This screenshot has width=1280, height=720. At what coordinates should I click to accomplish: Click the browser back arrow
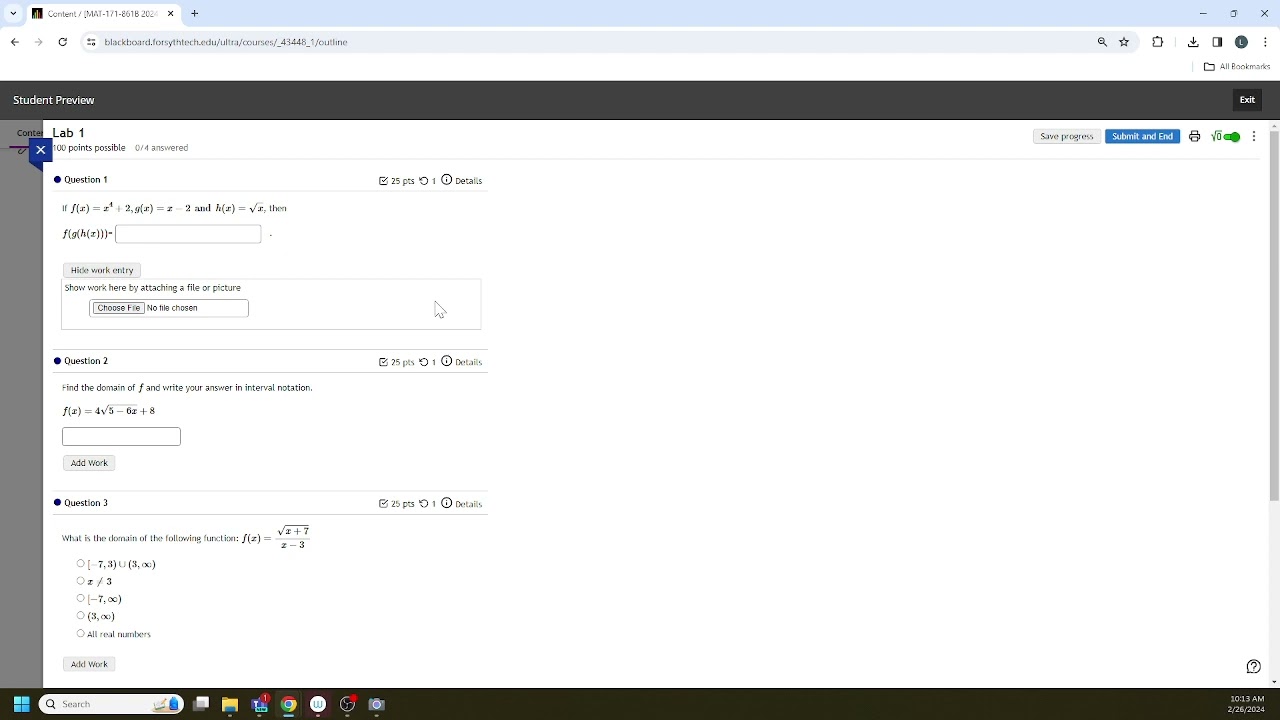(x=15, y=42)
